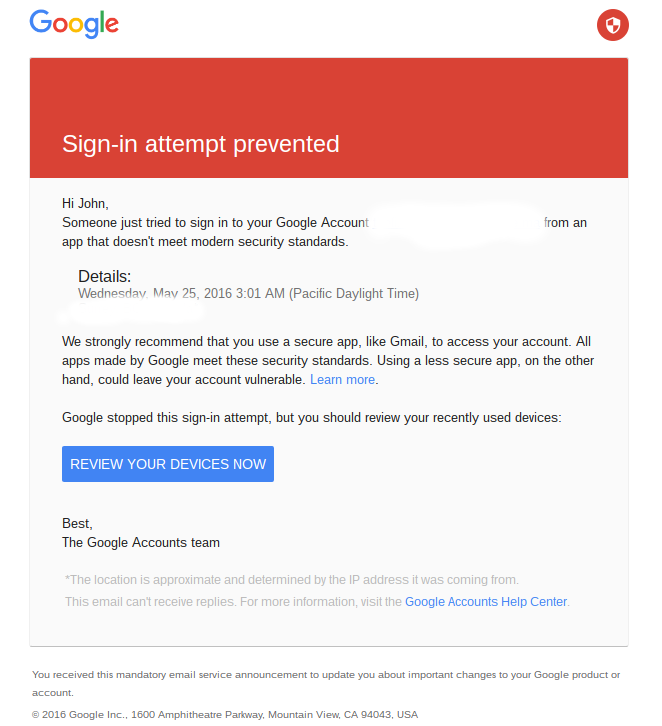The image size is (662, 726).
Task: Click the Google logo
Action: pos(74,24)
